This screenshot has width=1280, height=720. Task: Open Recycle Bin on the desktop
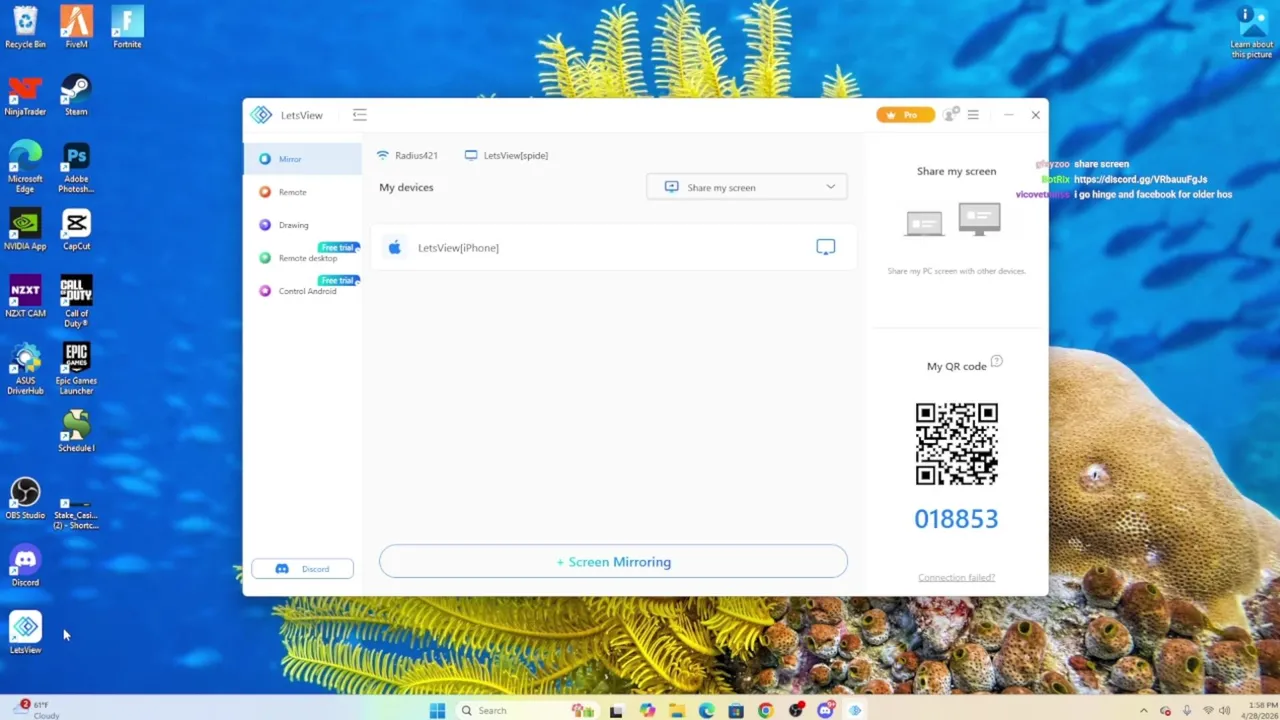pos(25,27)
